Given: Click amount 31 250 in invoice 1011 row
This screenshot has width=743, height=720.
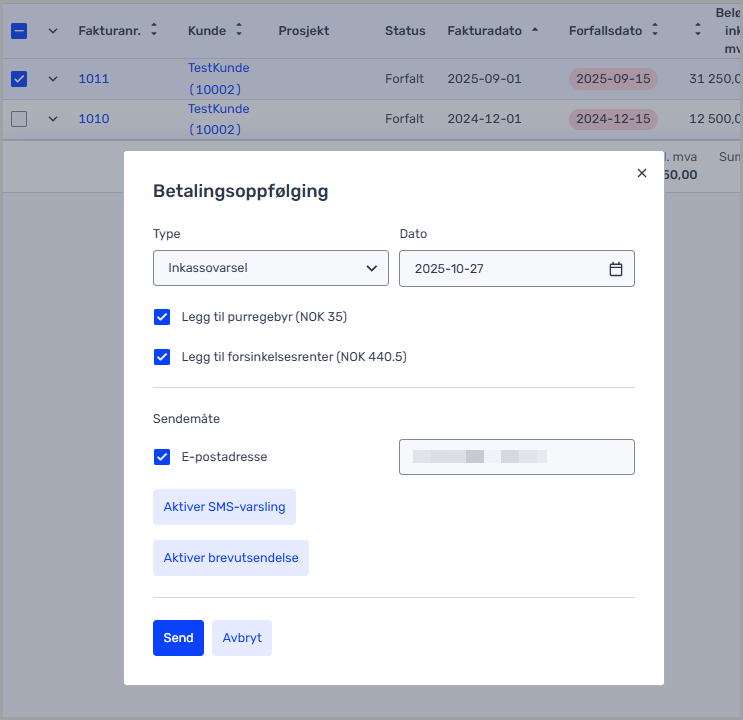Looking at the screenshot, I should [x=714, y=79].
